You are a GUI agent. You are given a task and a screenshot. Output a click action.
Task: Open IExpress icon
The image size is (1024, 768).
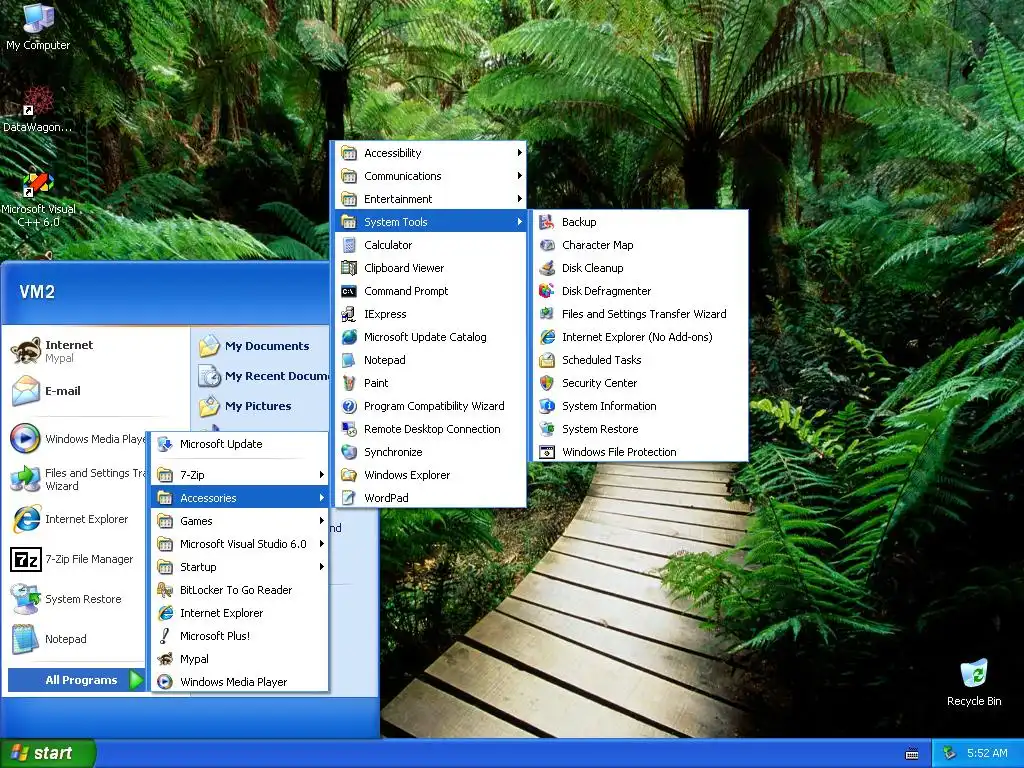(x=349, y=314)
